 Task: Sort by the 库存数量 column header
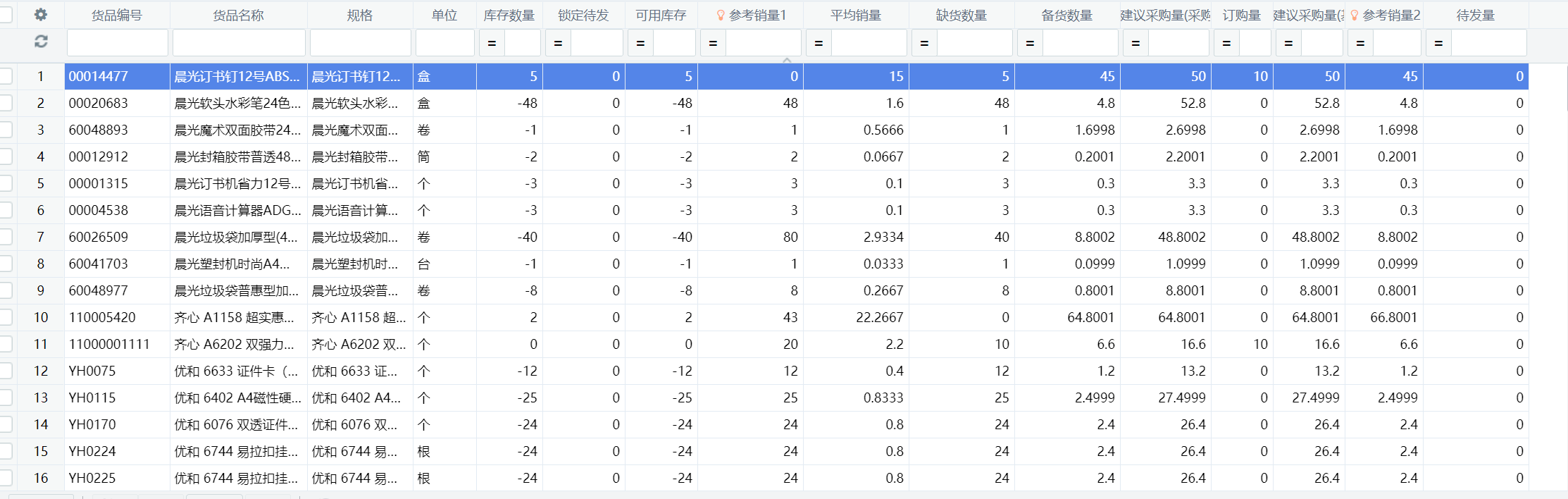coord(509,16)
